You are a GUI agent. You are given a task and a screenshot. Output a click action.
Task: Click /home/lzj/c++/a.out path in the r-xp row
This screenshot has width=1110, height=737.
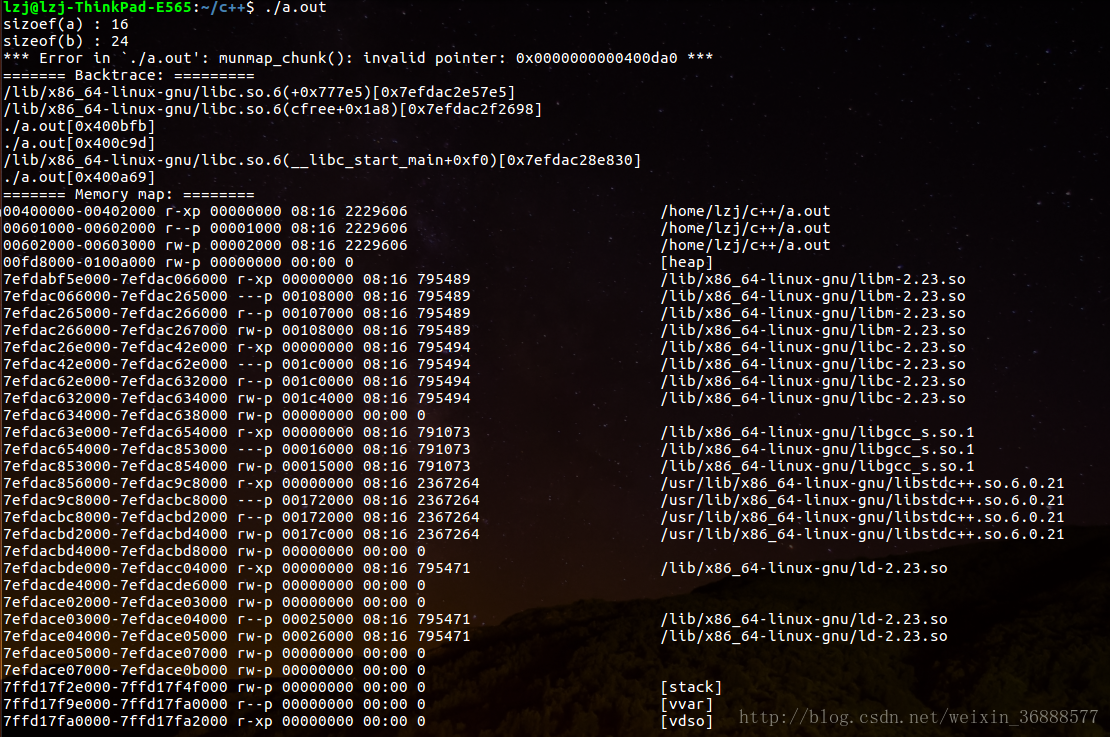(745, 212)
